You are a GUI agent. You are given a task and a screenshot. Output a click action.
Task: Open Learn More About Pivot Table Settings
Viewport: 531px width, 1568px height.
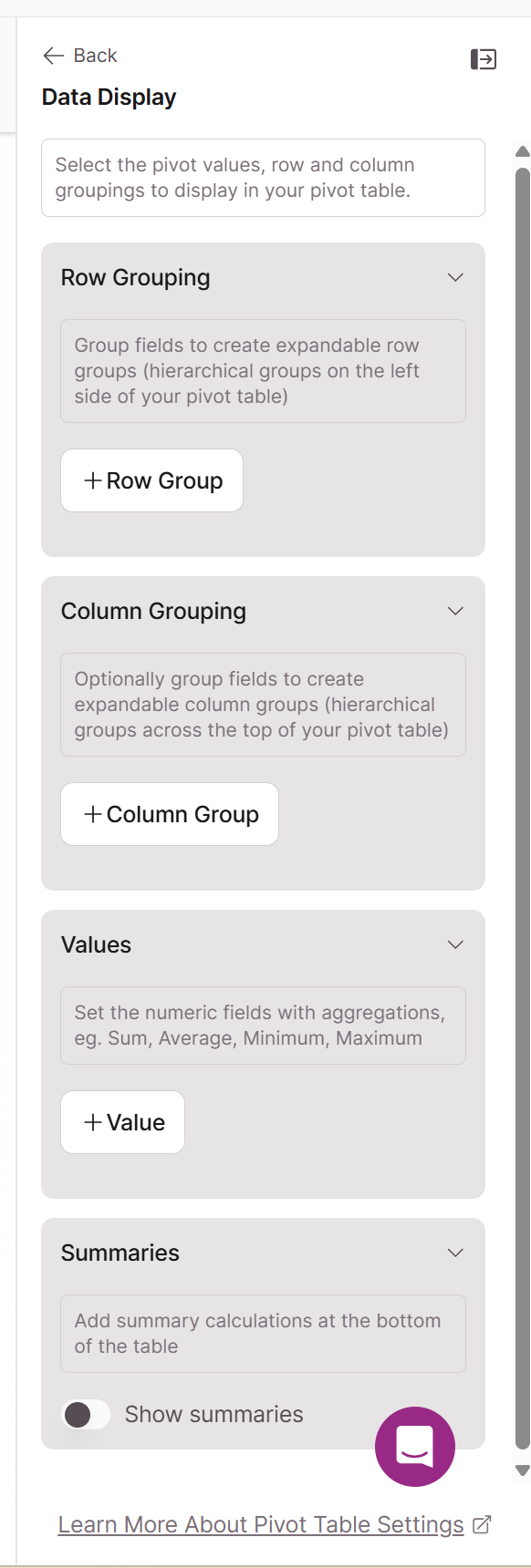coord(261,1524)
